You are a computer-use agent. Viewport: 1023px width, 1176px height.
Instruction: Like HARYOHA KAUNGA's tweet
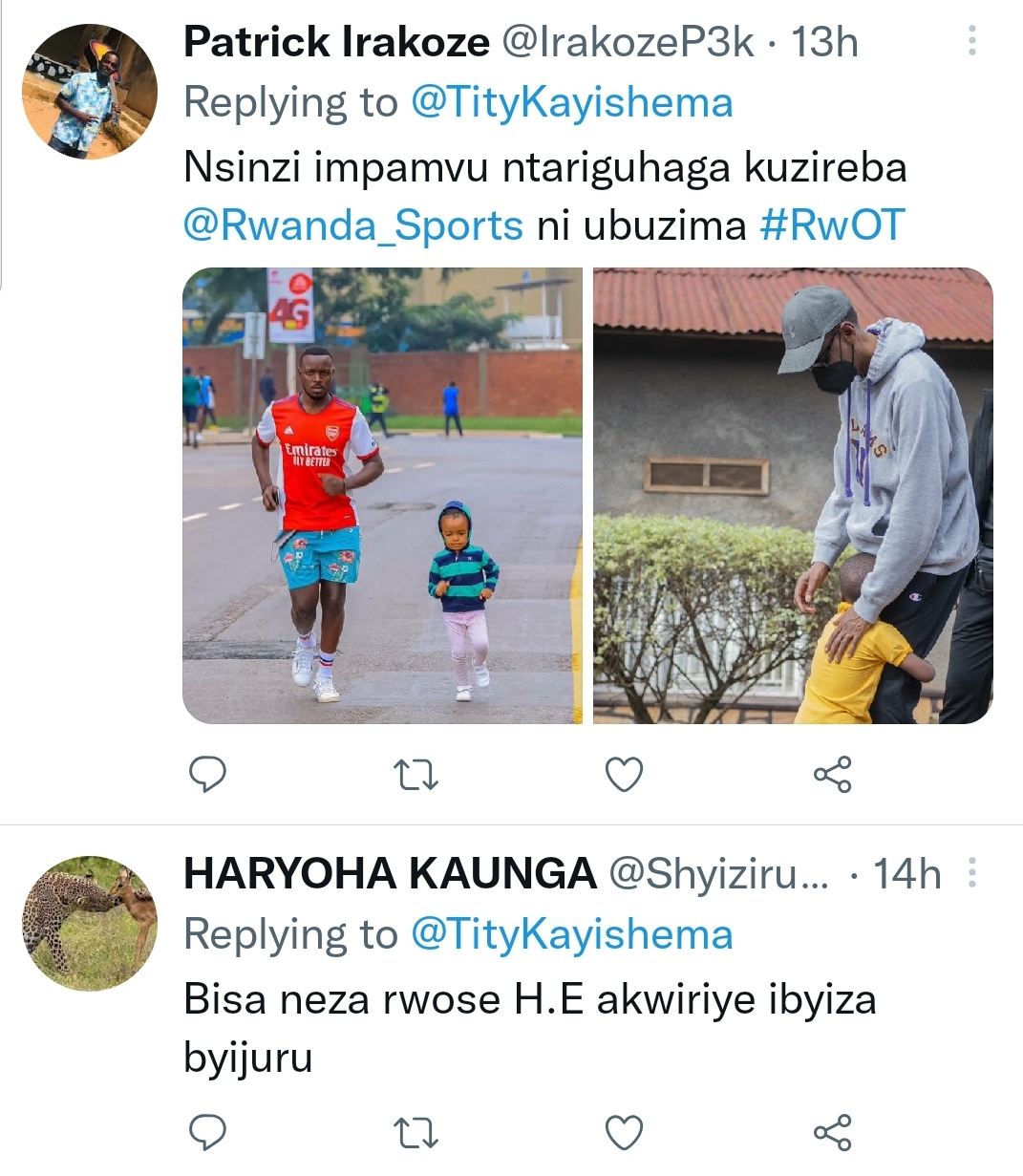[x=624, y=1133]
